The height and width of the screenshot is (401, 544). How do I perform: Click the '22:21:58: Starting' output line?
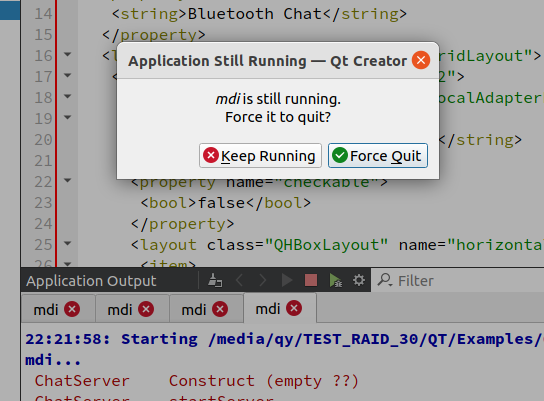111,339
